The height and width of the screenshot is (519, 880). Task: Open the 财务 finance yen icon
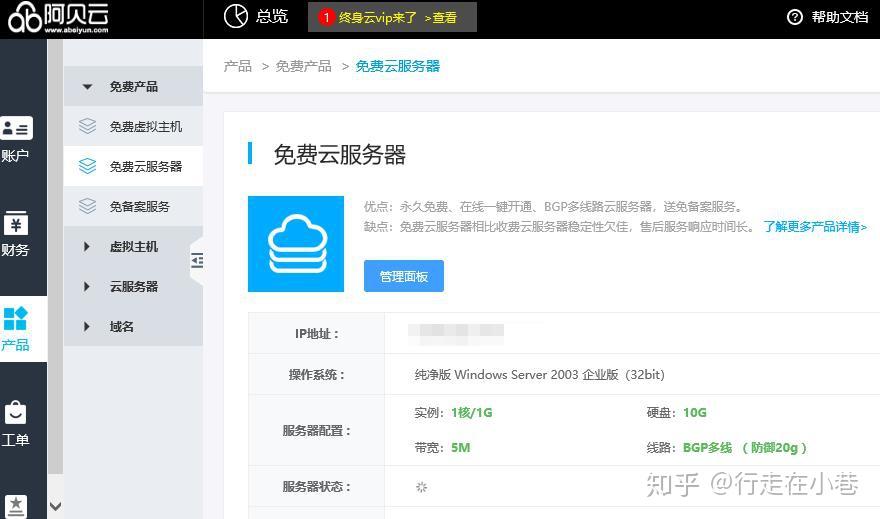(x=16, y=223)
